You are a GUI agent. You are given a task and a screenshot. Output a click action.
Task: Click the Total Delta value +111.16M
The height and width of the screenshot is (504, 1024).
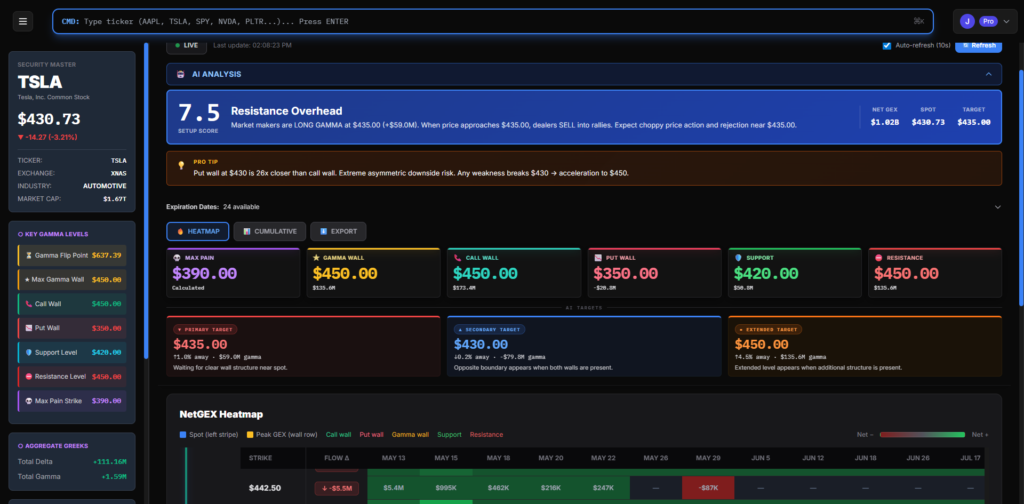pyautogui.click(x=109, y=462)
